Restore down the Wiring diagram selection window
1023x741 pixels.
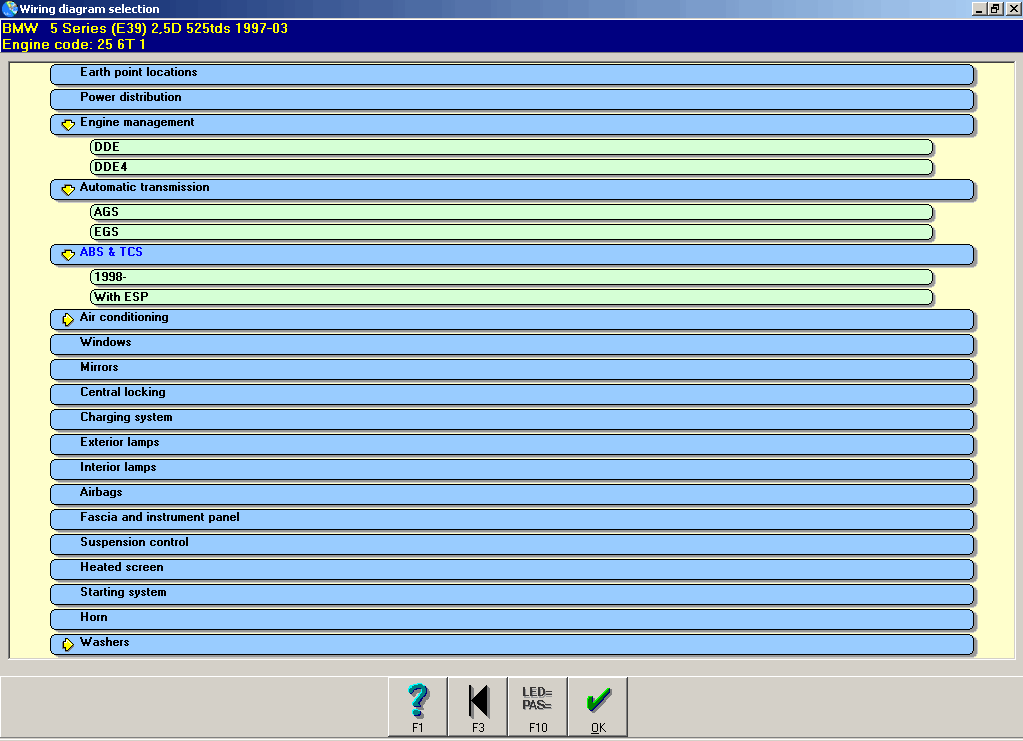point(994,8)
